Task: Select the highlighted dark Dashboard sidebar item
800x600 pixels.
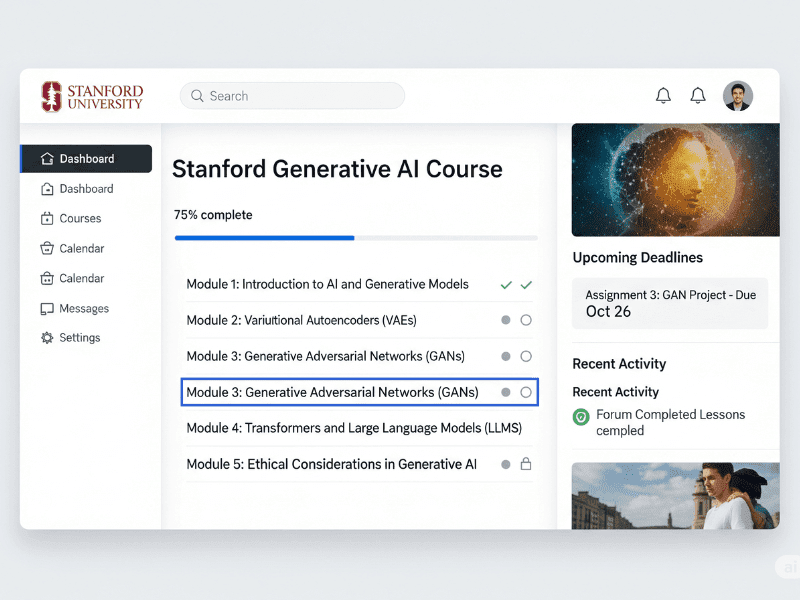Action: click(x=86, y=159)
